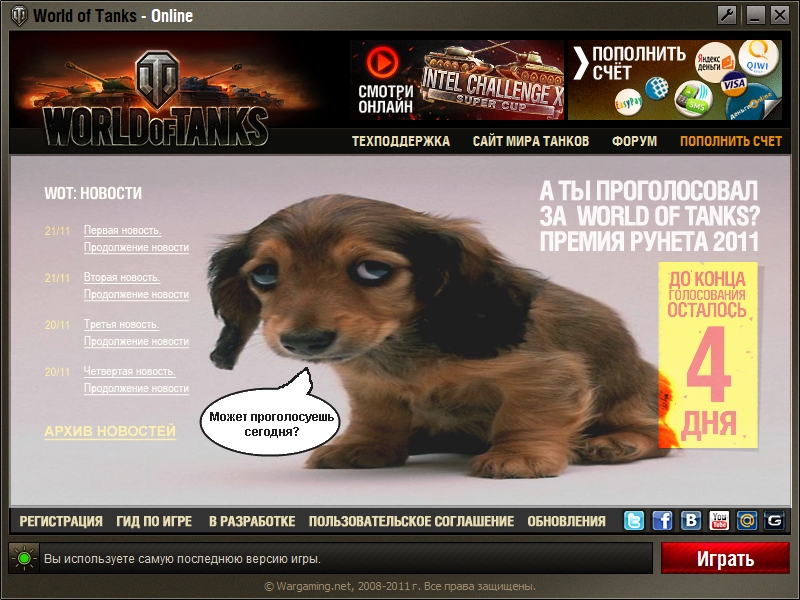
Task: Open ПОЛЬЗОВАТЕЛЬСКОЕ СОГЛАШЕНИЕ in bottom menu
Action: [x=411, y=521]
